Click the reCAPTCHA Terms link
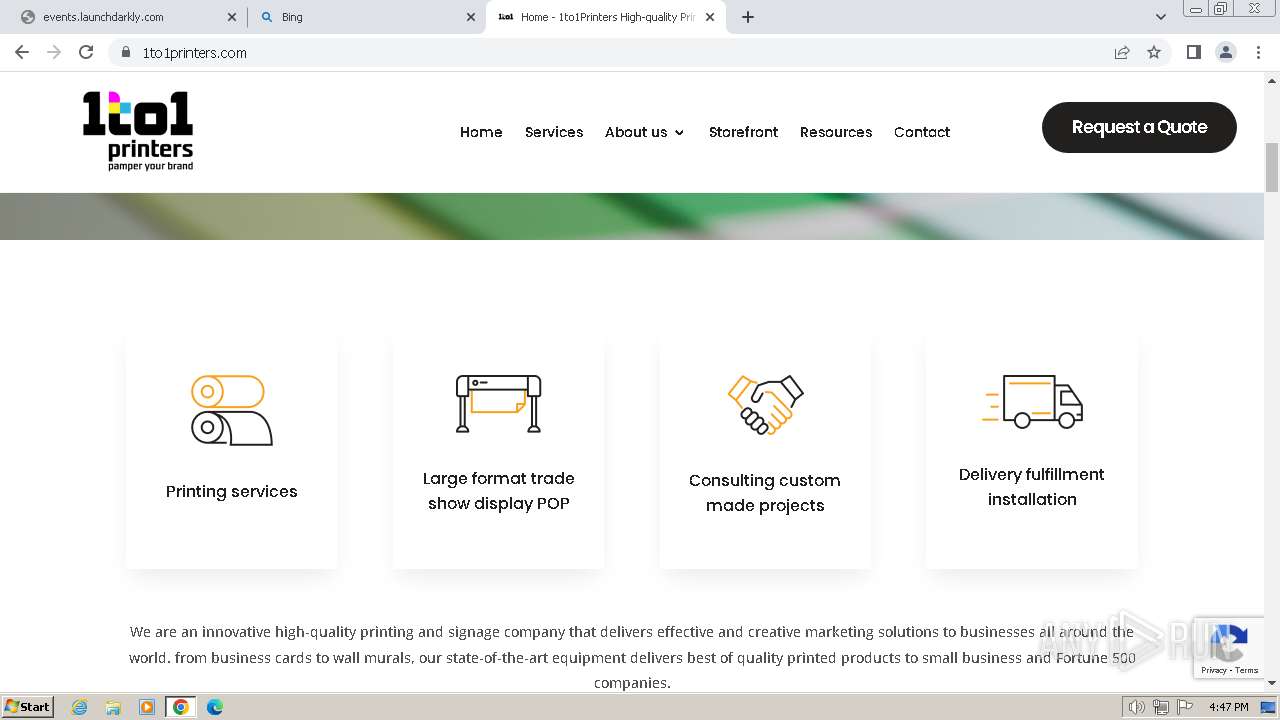 click(1247, 670)
